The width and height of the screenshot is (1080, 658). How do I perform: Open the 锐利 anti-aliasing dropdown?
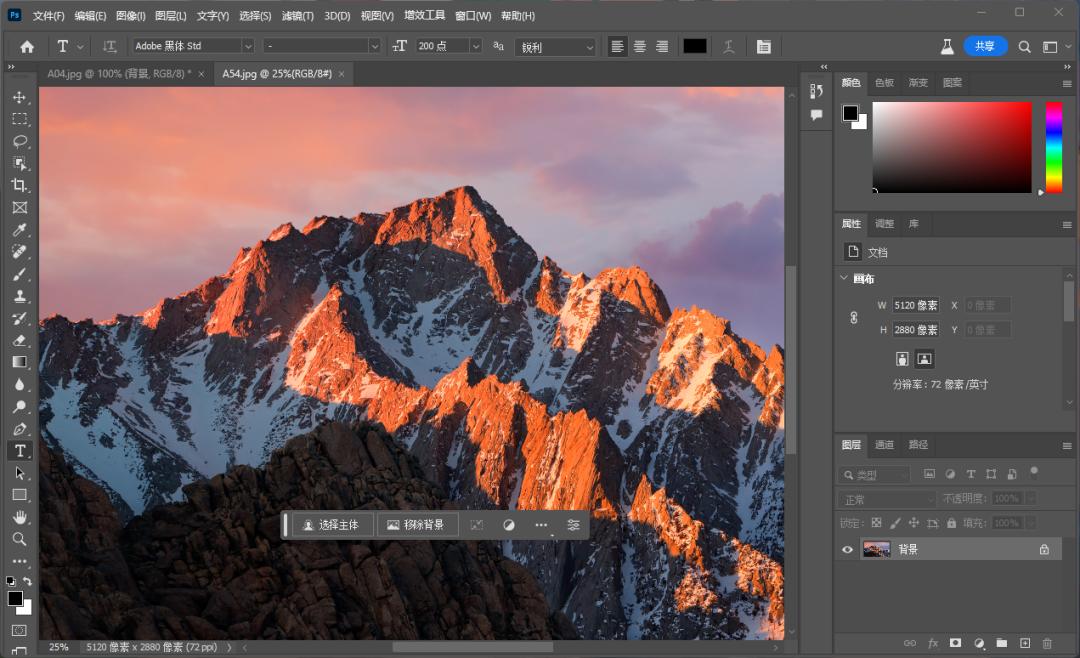coord(555,46)
